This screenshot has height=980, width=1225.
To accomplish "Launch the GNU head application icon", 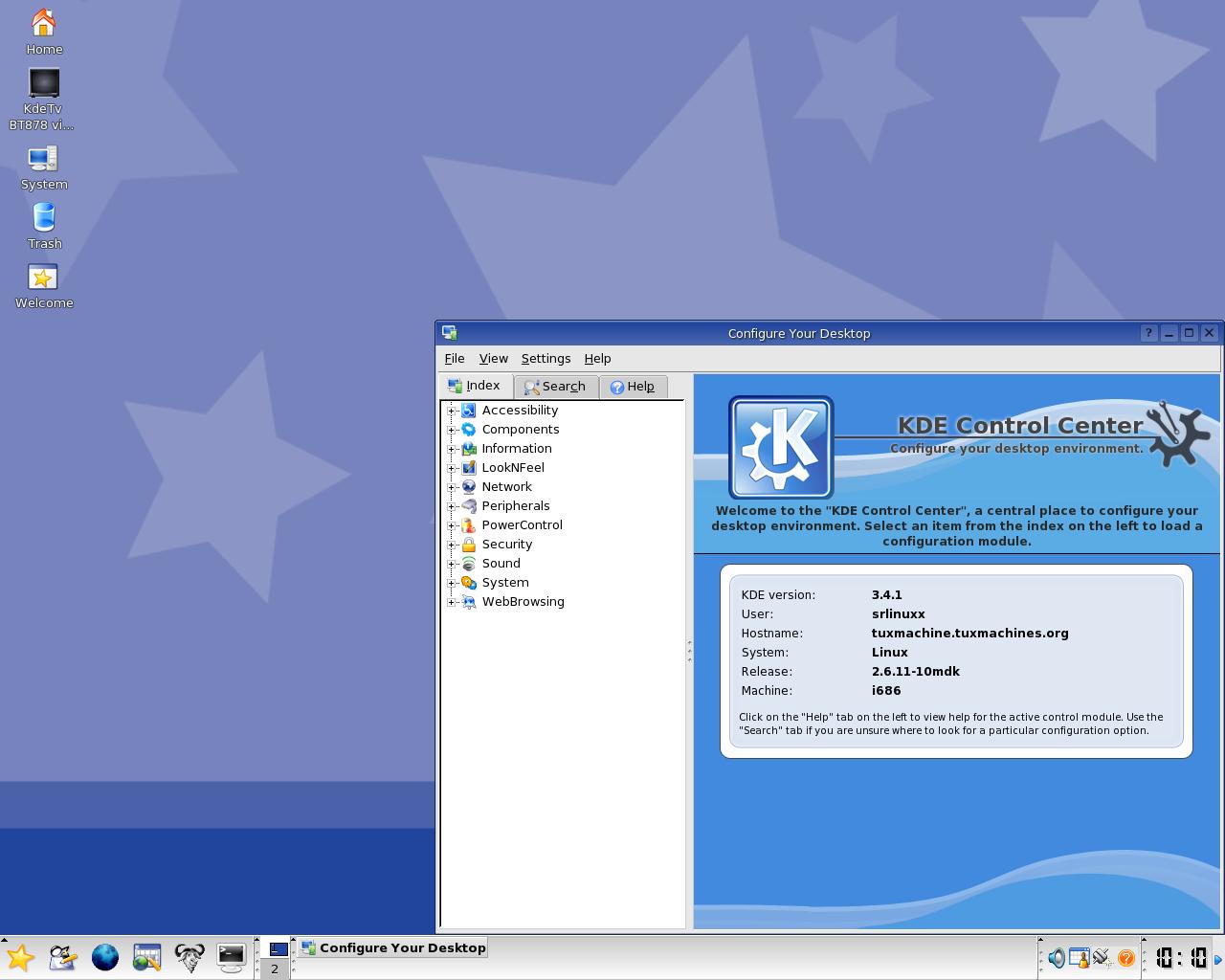I will [x=189, y=957].
